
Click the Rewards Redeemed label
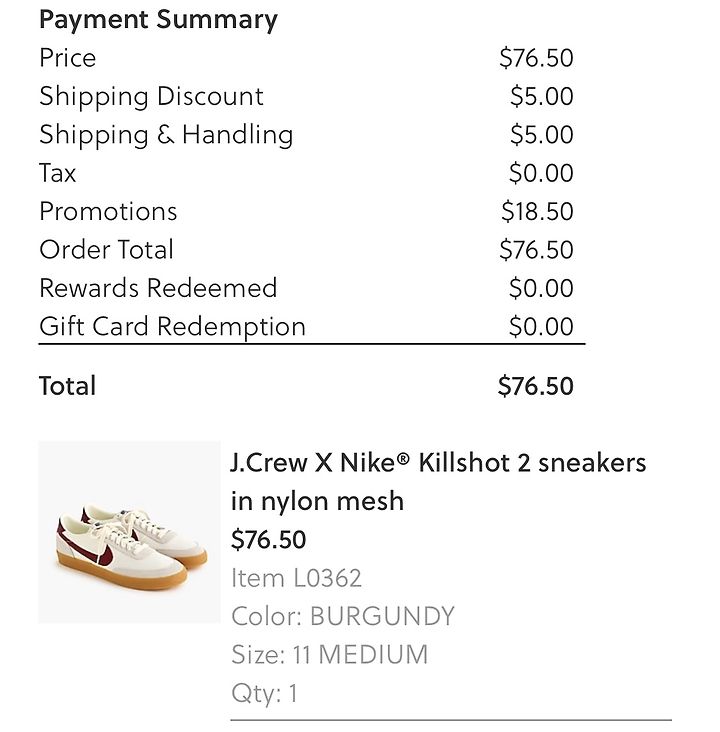(158, 288)
